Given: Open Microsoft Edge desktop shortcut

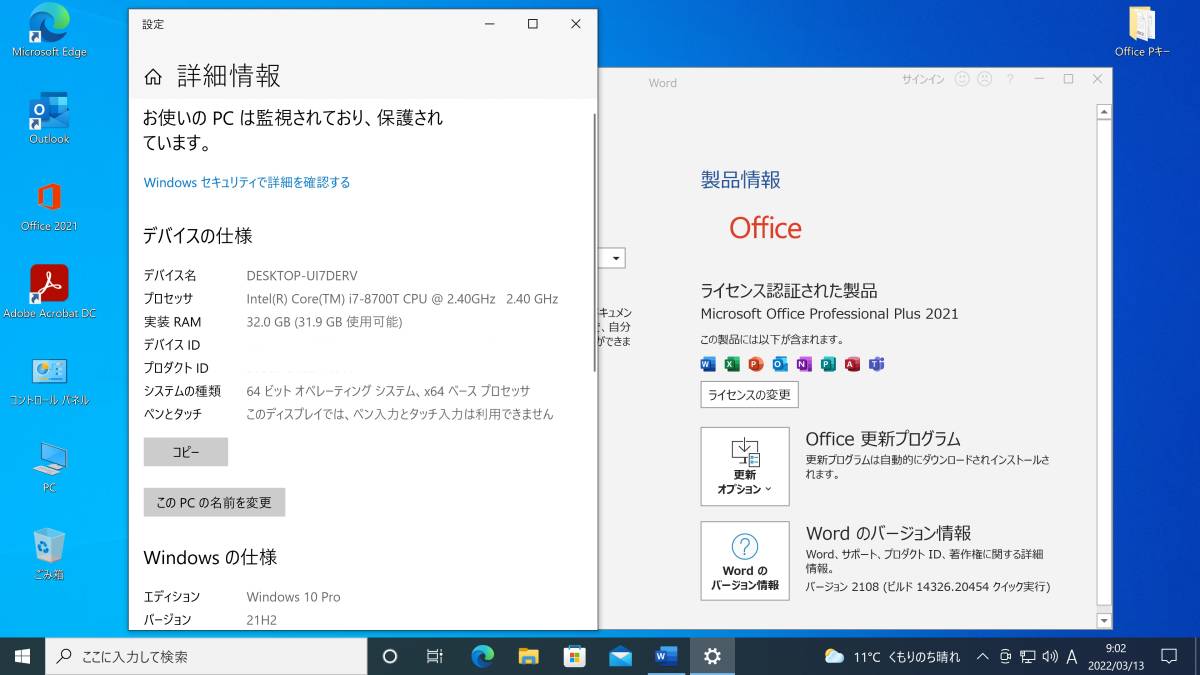Looking at the screenshot, I should 49,31.
